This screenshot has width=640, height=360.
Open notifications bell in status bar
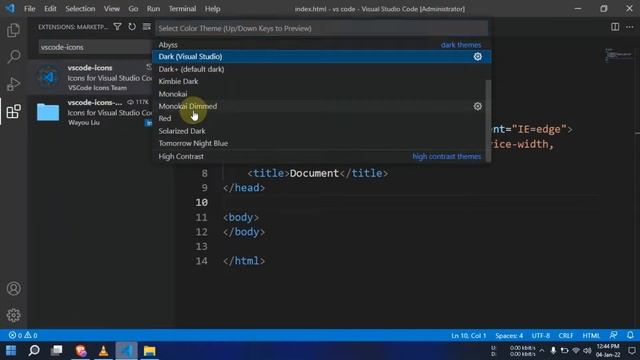630,335
